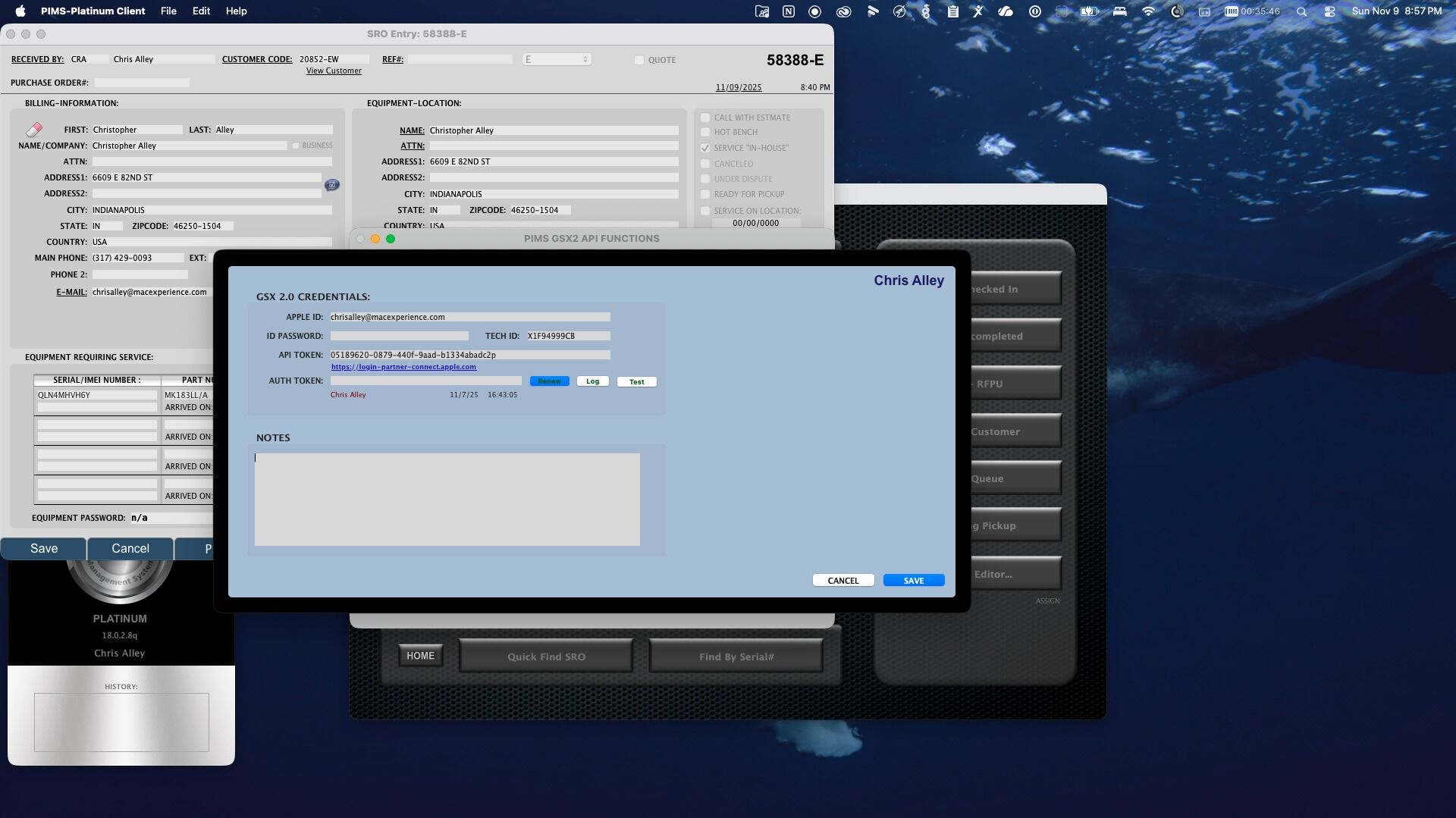Click the timer icon showing 00:35:46
The height and width of the screenshot is (818, 1456).
point(1252,11)
